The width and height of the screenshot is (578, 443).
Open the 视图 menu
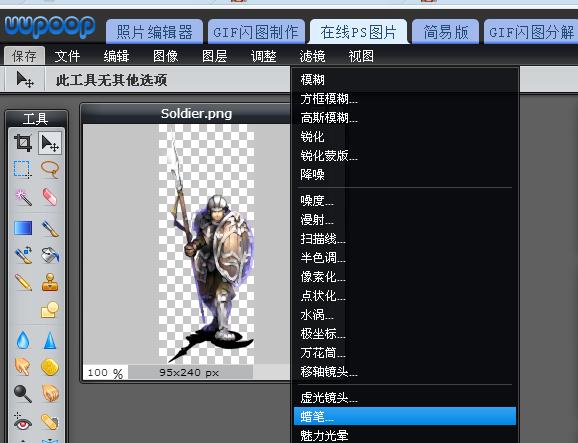point(361,56)
